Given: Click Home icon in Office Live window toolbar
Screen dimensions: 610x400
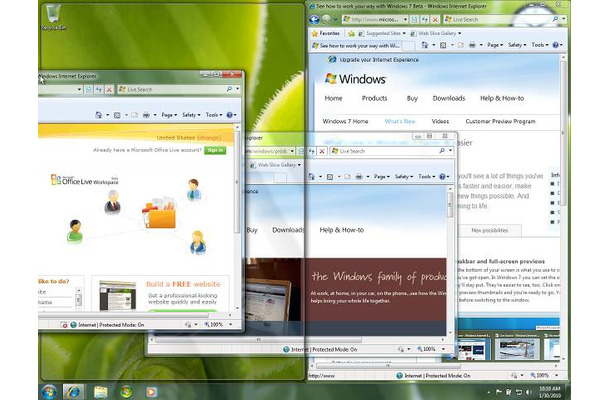Looking at the screenshot, I should [x=98, y=115].
